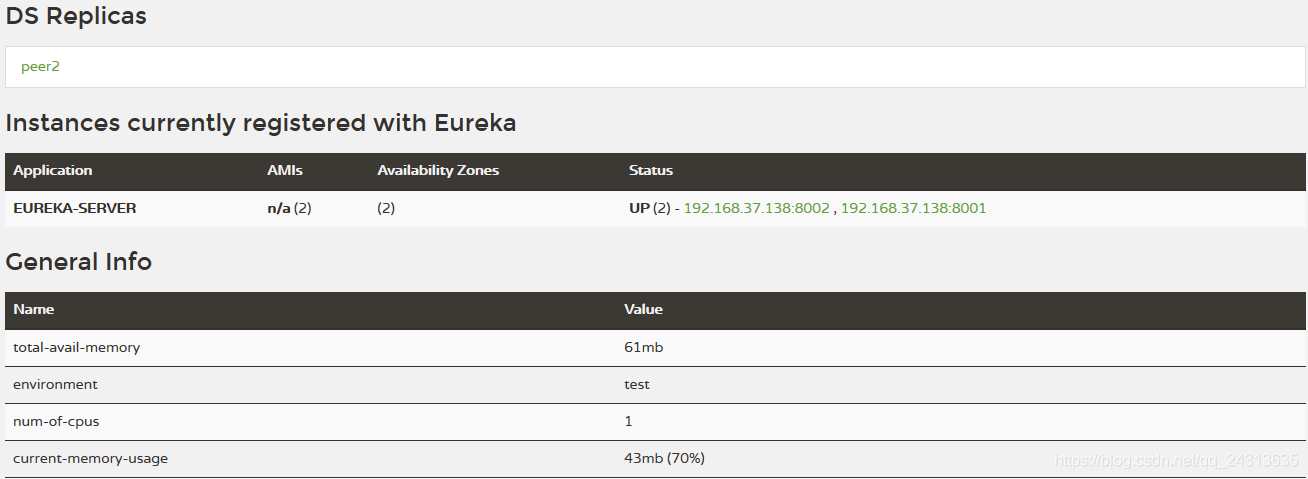This screenshot has height=479, width=1308.
Task: Click the Name column header
Action: [x=33, y=310]
